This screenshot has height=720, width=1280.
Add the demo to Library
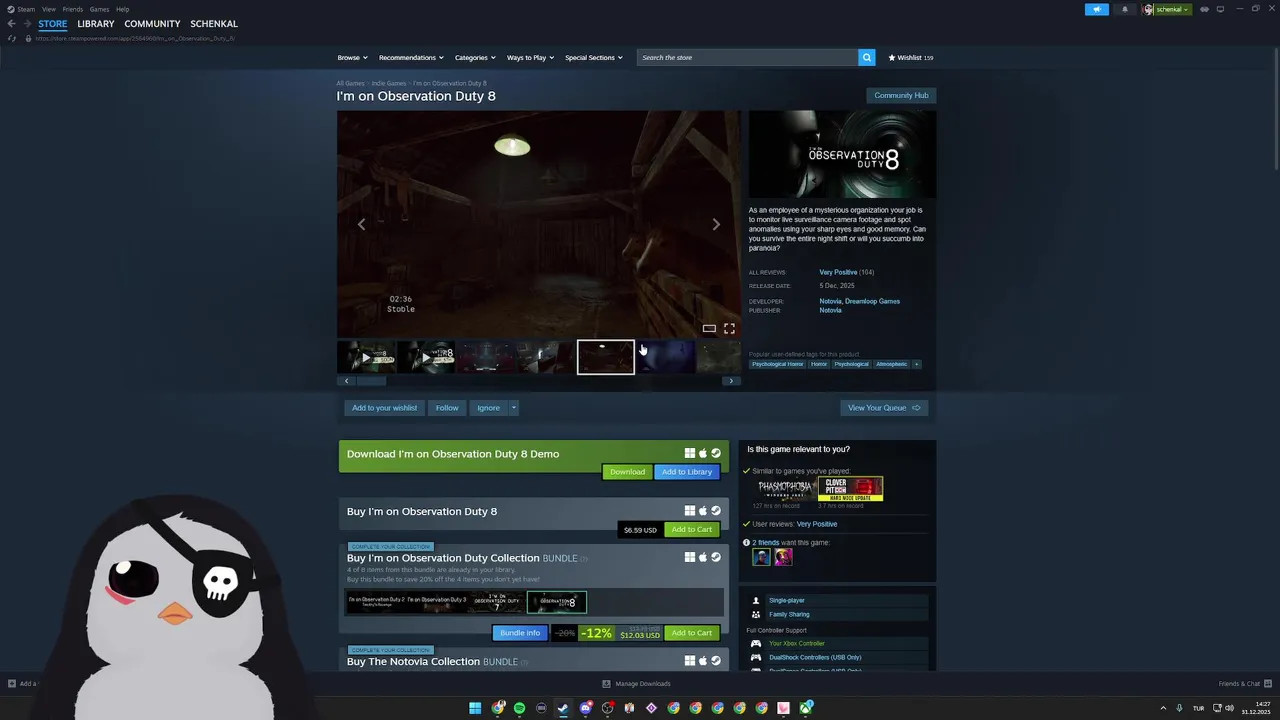pyautogui.click(x=687, y=472)
